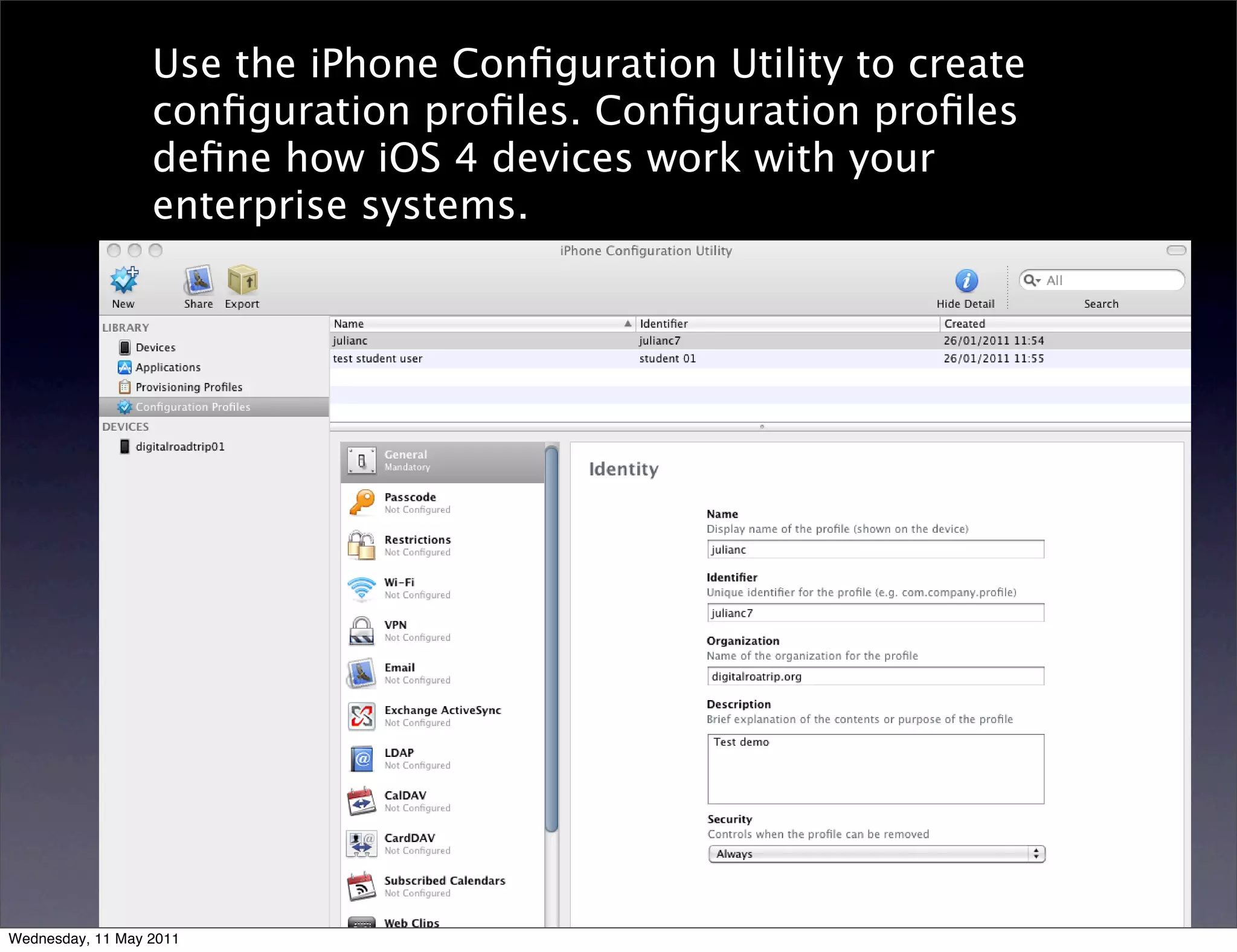Click the Organization field digitalroatrip.org
Viewport: 1237px width, 952px height.
pos(875,677)
